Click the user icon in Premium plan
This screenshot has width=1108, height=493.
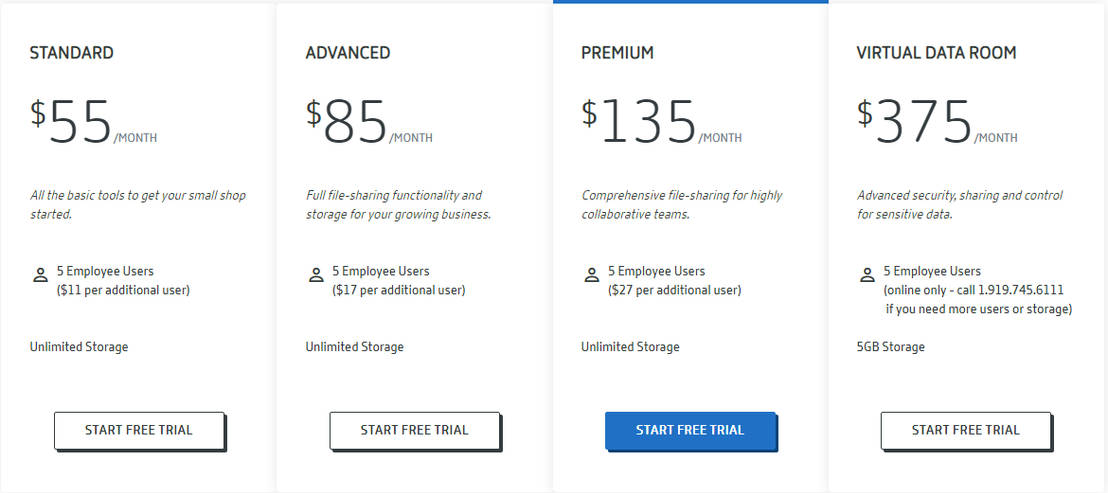pyautogui.click(x=591, y=274)
